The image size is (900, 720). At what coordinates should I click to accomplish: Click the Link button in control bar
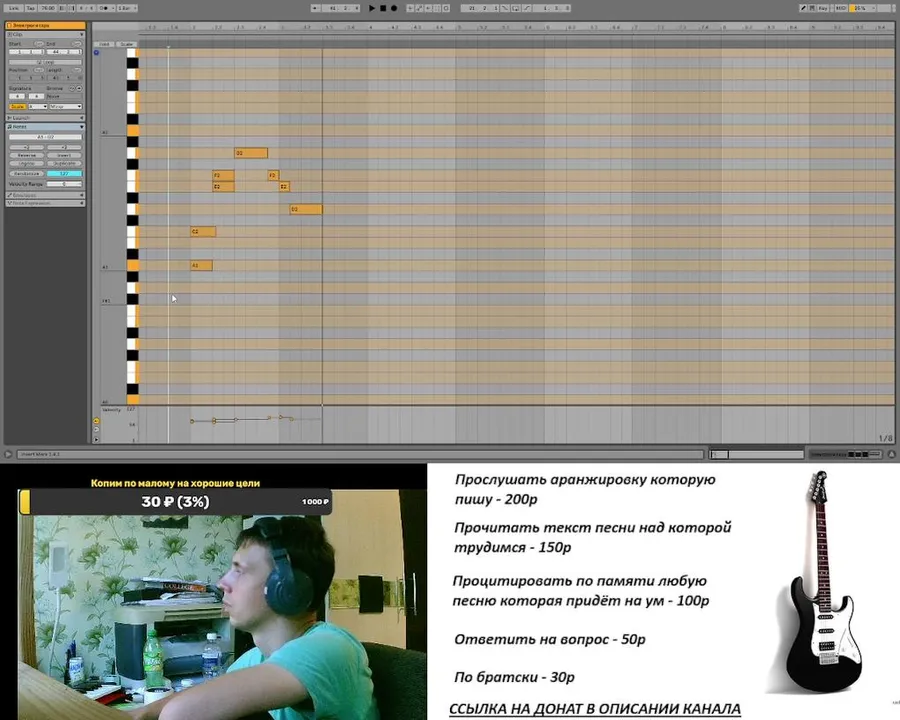coord(14,8)
